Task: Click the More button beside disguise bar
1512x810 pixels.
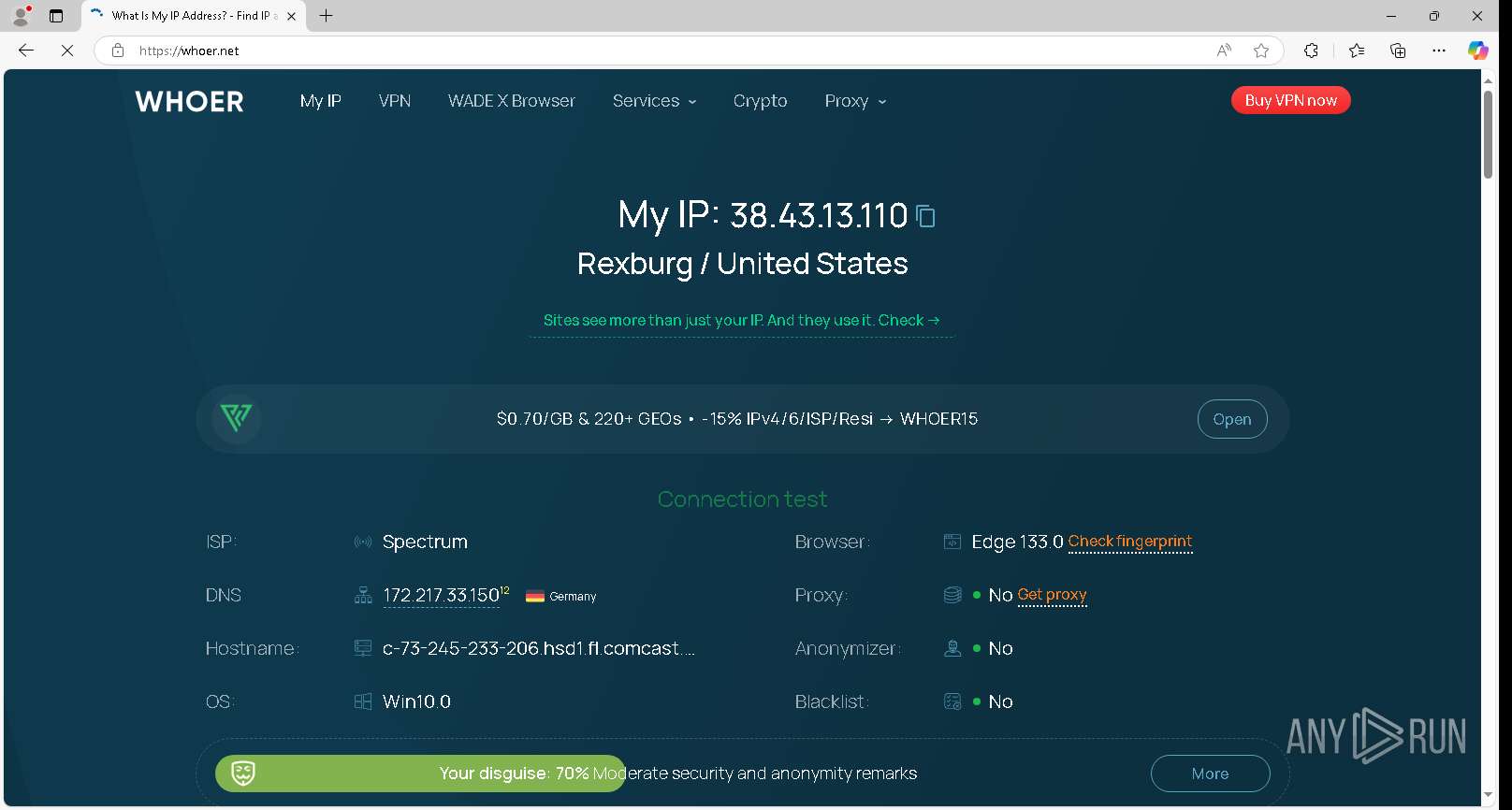Action: coord(1210,774)
